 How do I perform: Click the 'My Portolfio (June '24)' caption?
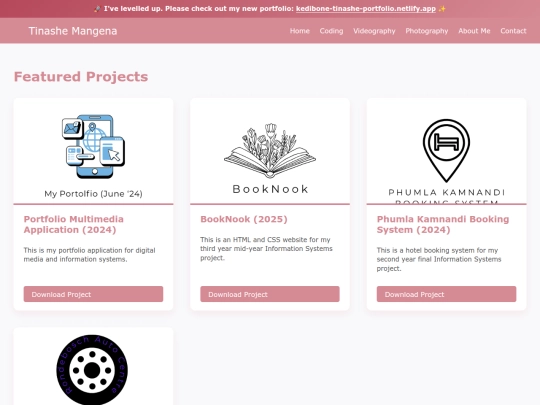93,194
